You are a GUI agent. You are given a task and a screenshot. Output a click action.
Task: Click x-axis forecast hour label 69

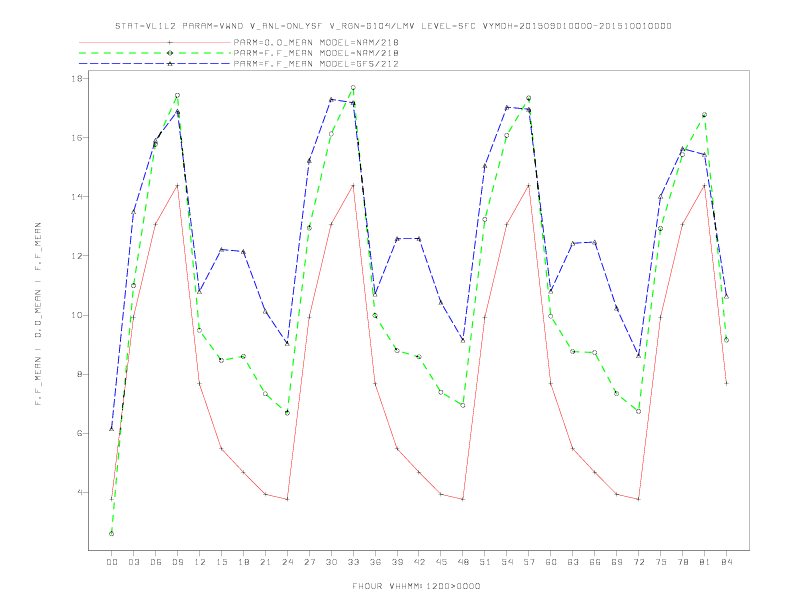pyautogui.click(x=617, y=562)
